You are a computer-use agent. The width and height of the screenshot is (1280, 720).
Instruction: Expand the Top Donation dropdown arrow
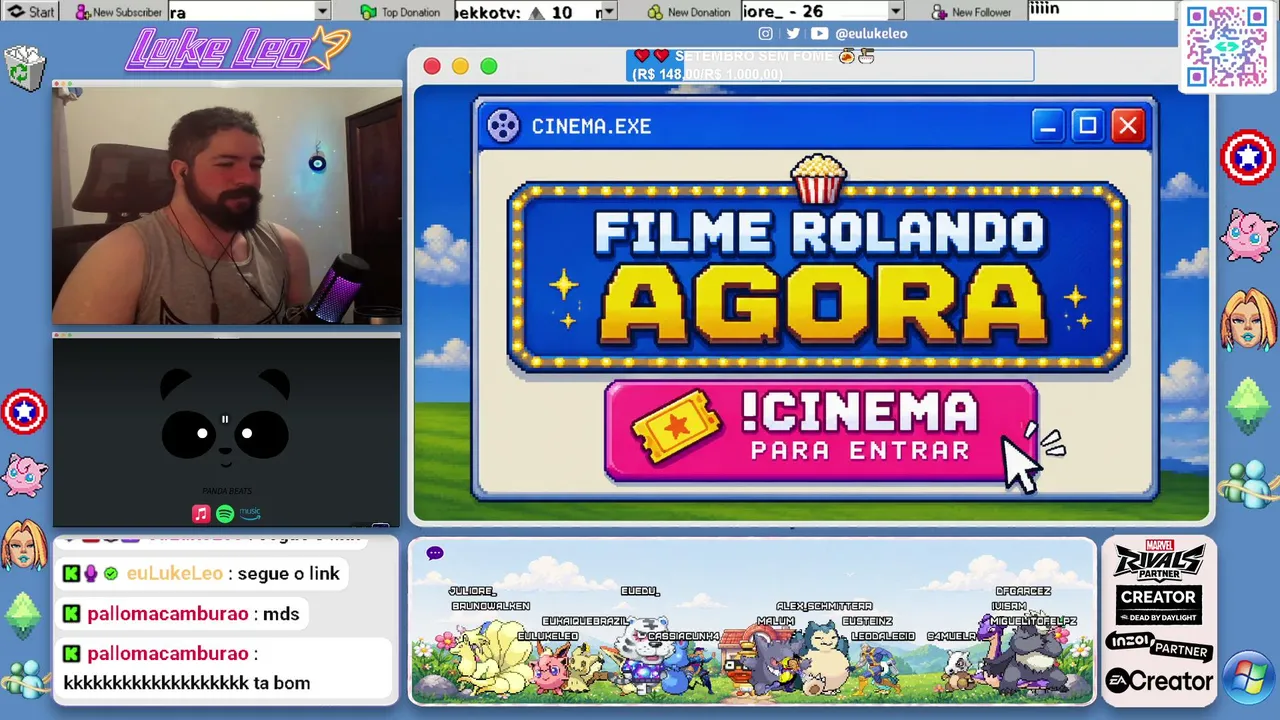pos(608,12)
